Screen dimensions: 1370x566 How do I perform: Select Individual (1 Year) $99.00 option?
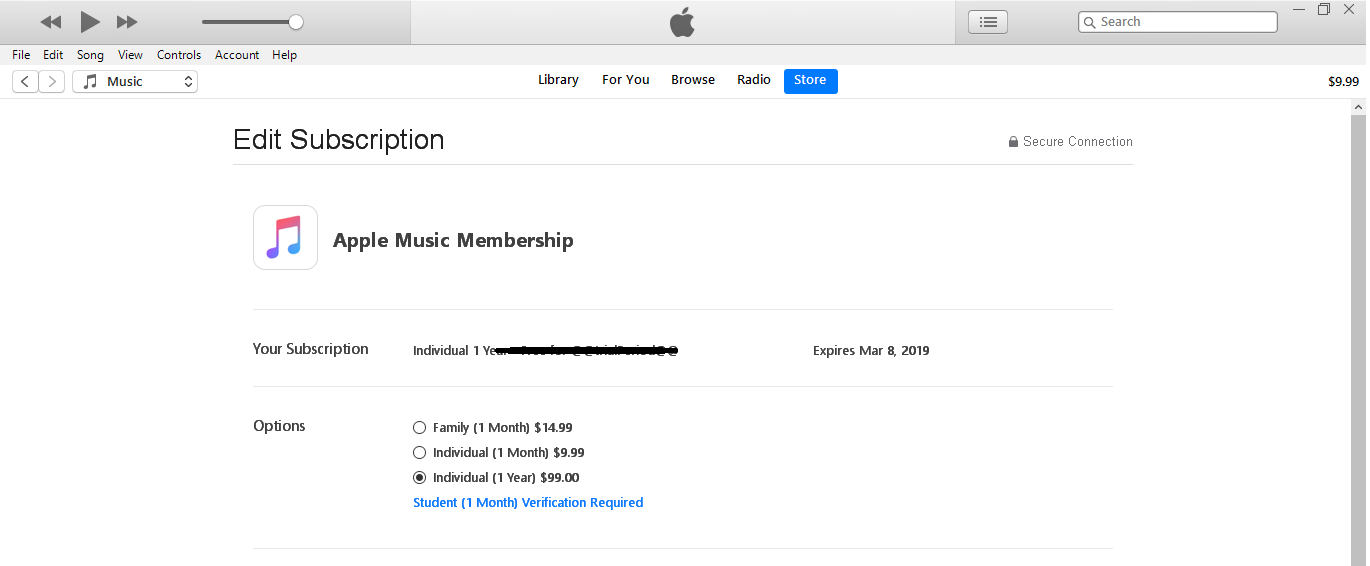click(420, 478)
